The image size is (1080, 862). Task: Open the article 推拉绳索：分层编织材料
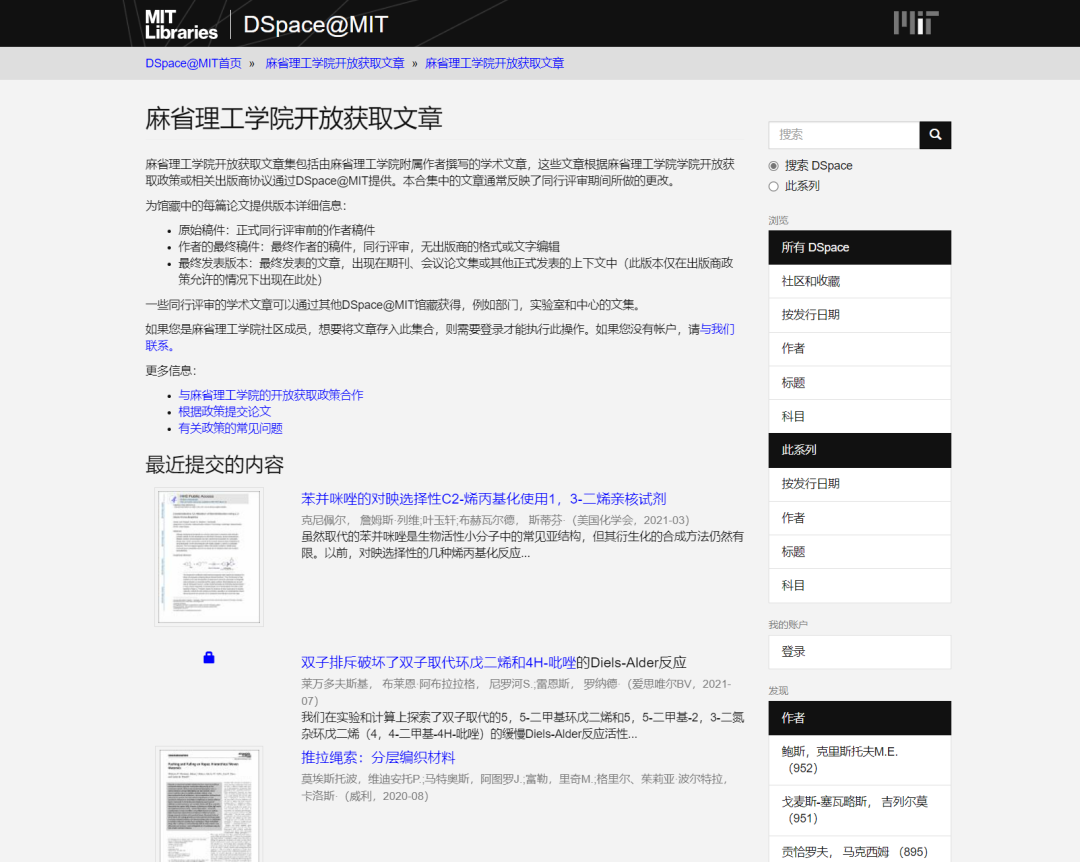379,755
